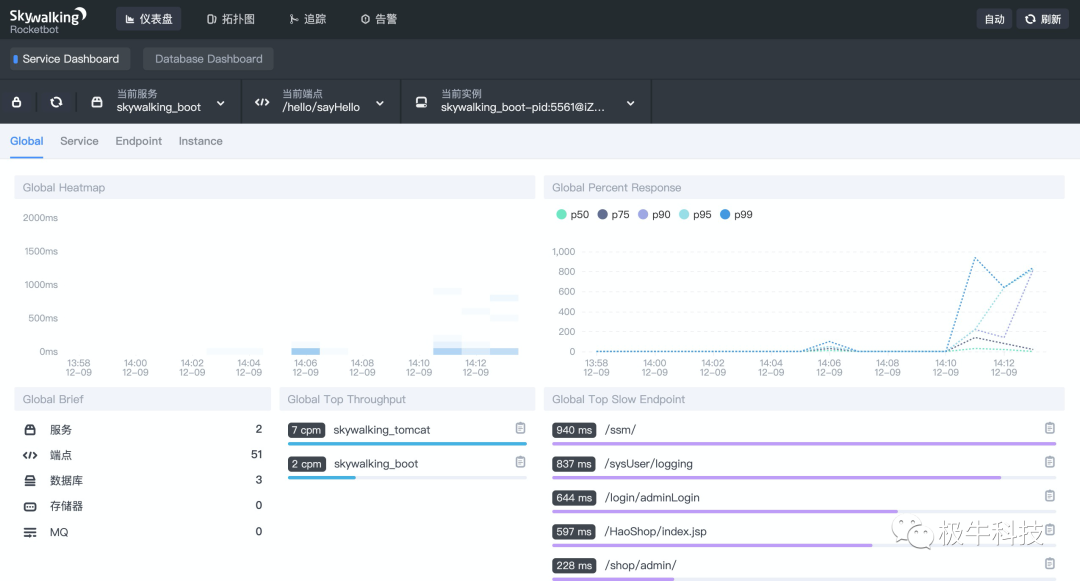
Task: Click the /login/adminLogin slow endpoint
Action: 652,497
